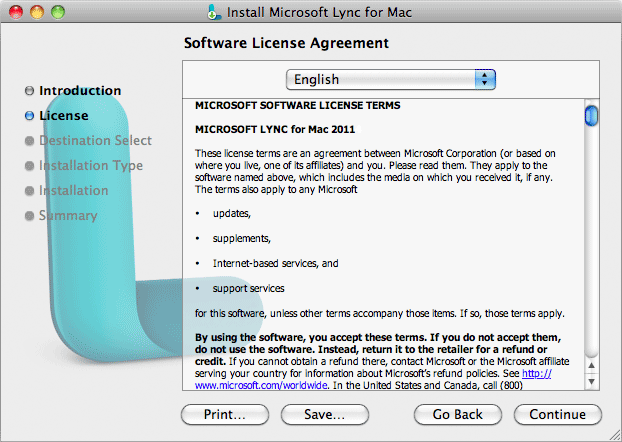Image resolution: width=622 pixels, height=442 pixels.
Task: Select the Destination Select step
Action: tap(95, 140)
